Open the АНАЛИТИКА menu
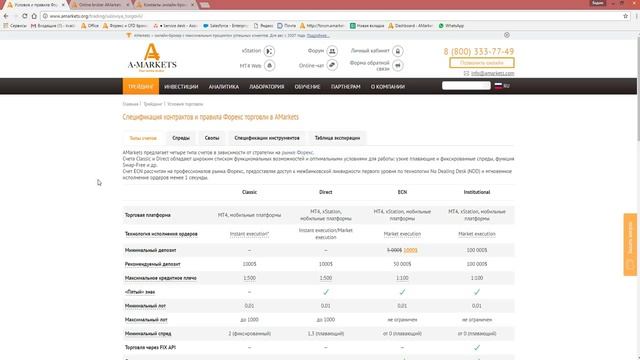640x360 pixels. 224,87
